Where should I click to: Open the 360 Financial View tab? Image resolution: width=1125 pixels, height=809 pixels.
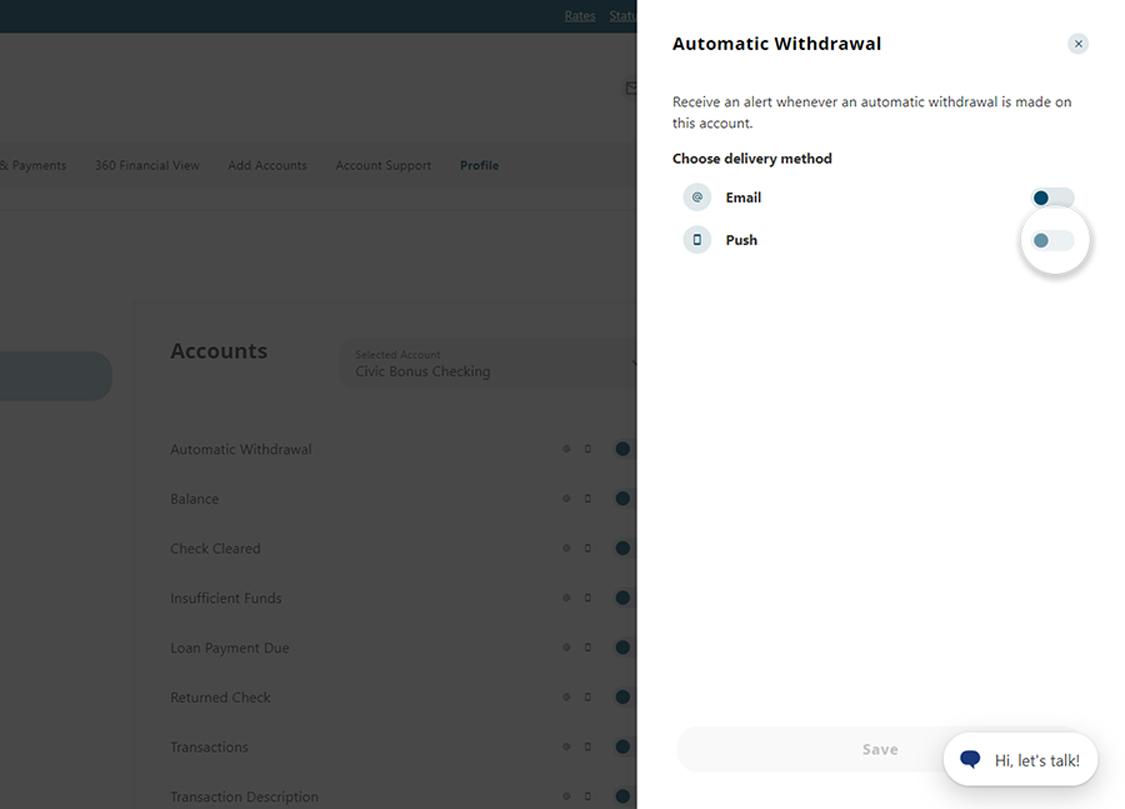point(147,165)
